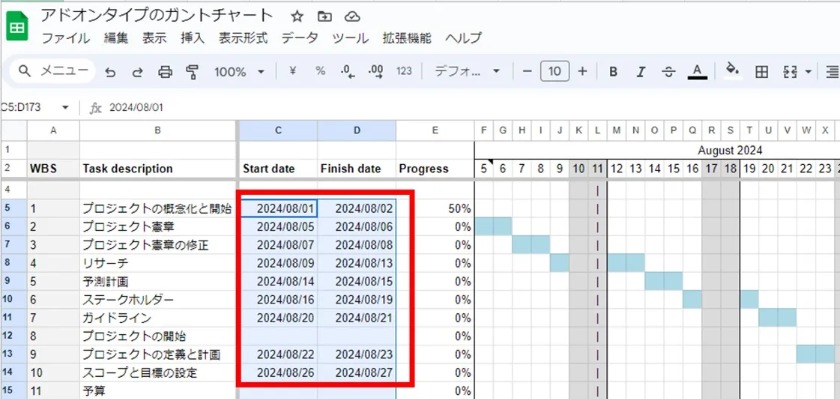Viewport: 840px width, 399px height.
Task: Toggle italic formatting
Action: 641,72
